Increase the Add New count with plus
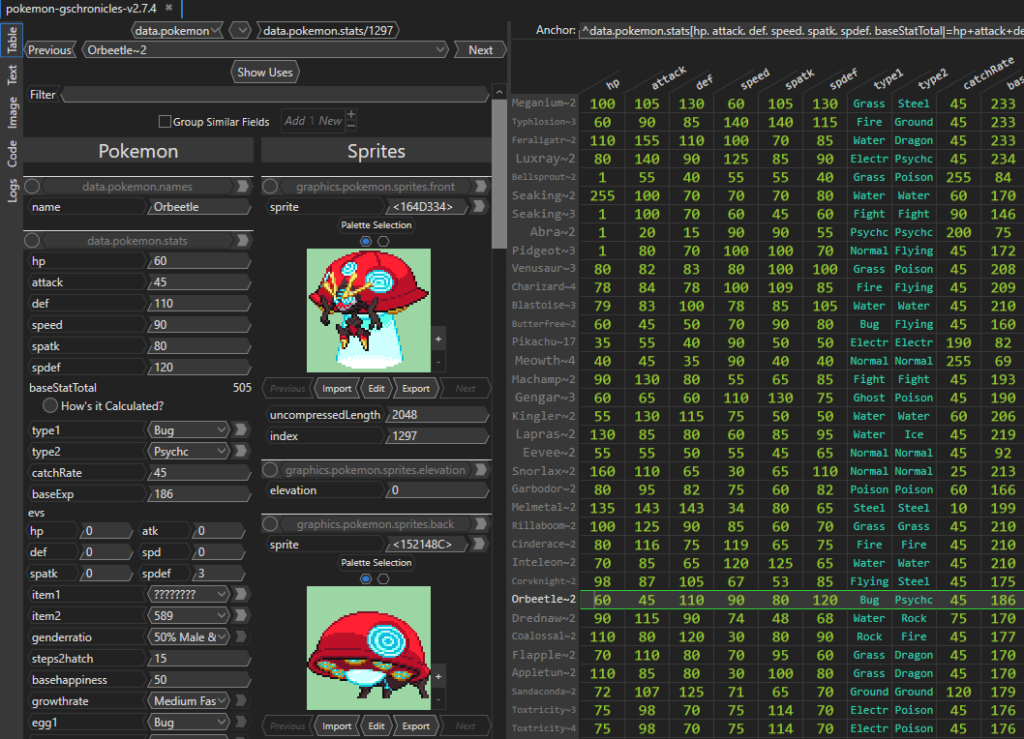 351,115
